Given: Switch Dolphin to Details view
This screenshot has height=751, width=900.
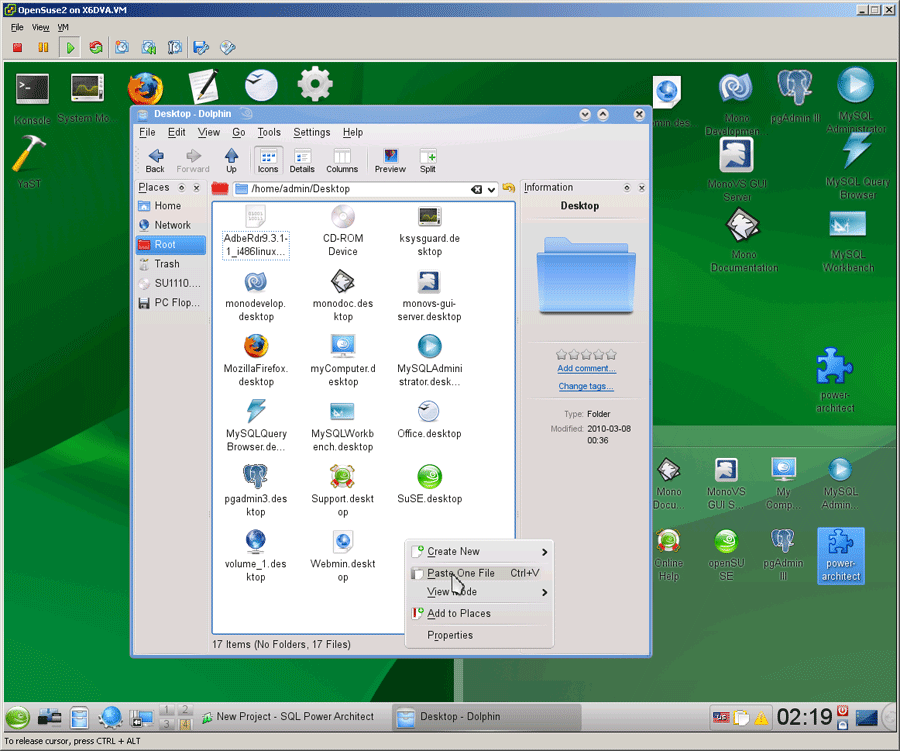Looking at the screenshot, I should click(x=302, y=160).
